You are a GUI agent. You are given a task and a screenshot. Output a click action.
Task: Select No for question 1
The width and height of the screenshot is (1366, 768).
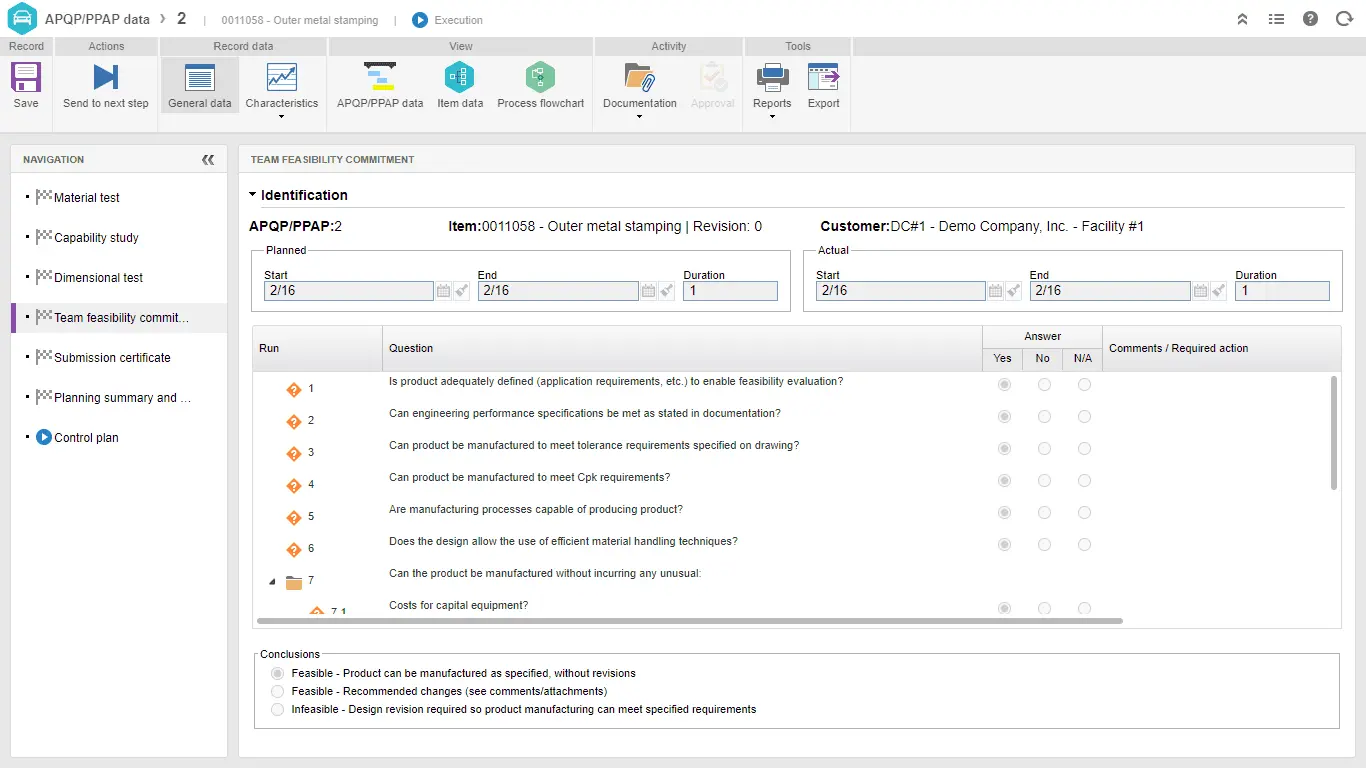point(1044,385)
